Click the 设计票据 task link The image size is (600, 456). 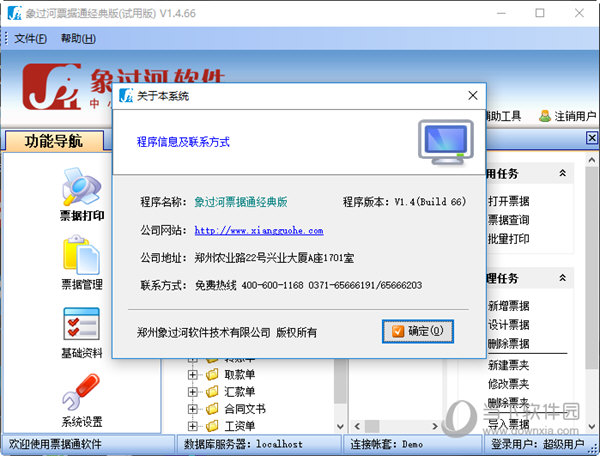click(509, 325)
